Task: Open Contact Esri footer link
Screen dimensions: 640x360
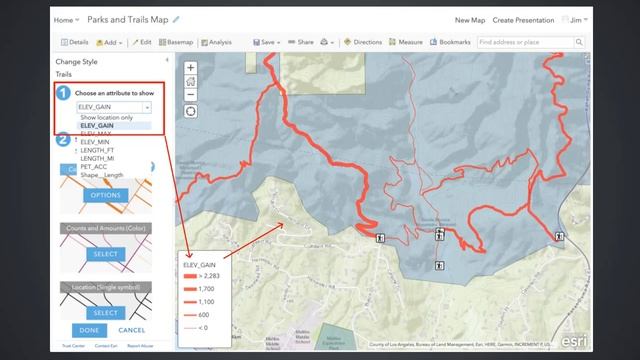Action: (106, 346)
